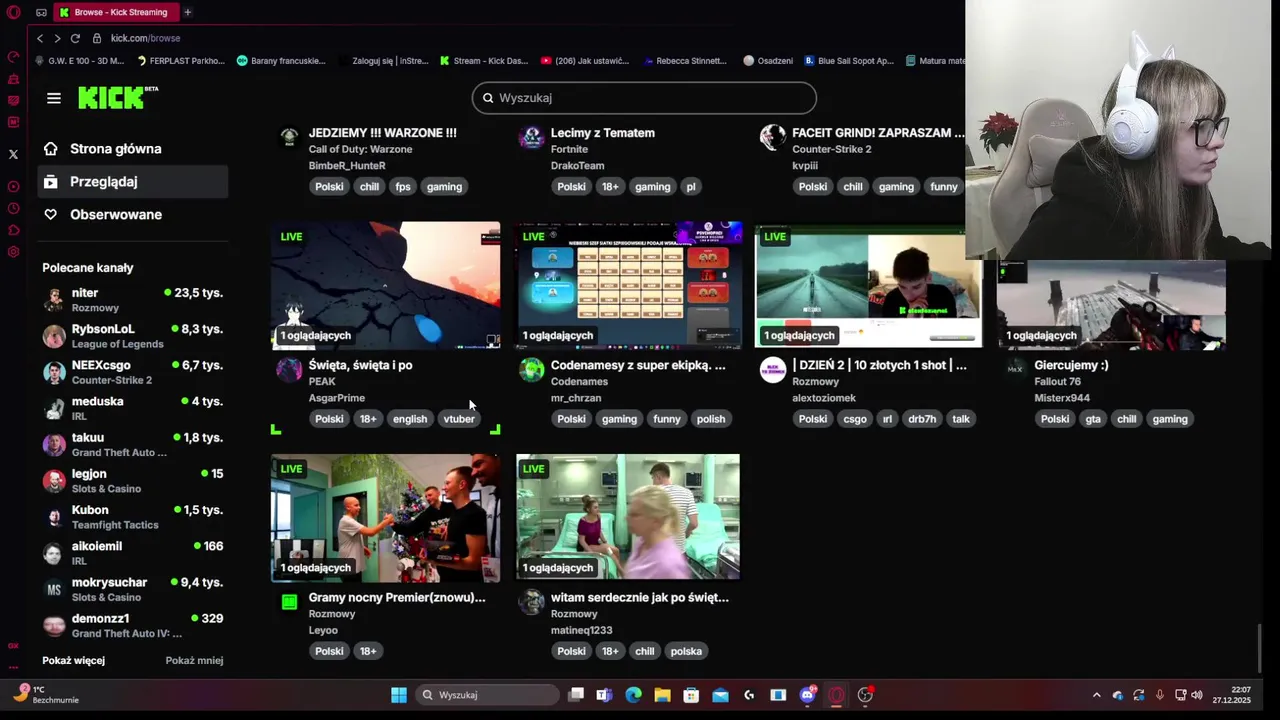Click the Wyszukaj search field on Kick
The height and width of the screenshot is (720, 1280).
coord(644,98)
